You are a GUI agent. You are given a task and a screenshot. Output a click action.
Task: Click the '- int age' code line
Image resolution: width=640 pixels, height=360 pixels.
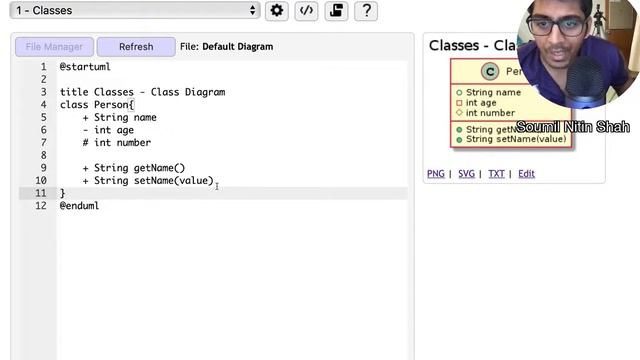108,130
